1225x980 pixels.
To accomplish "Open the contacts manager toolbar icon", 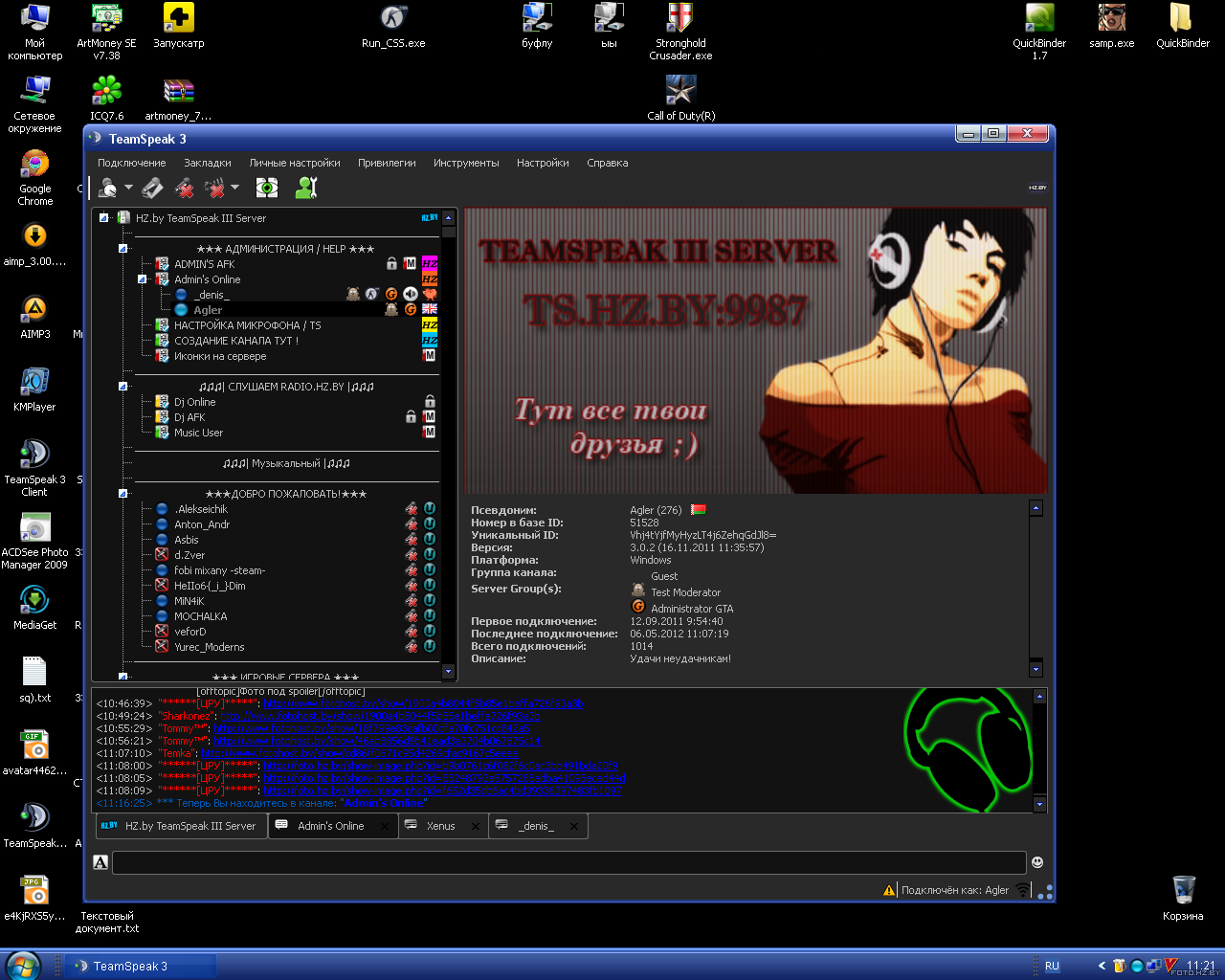I will coord(306,188).
